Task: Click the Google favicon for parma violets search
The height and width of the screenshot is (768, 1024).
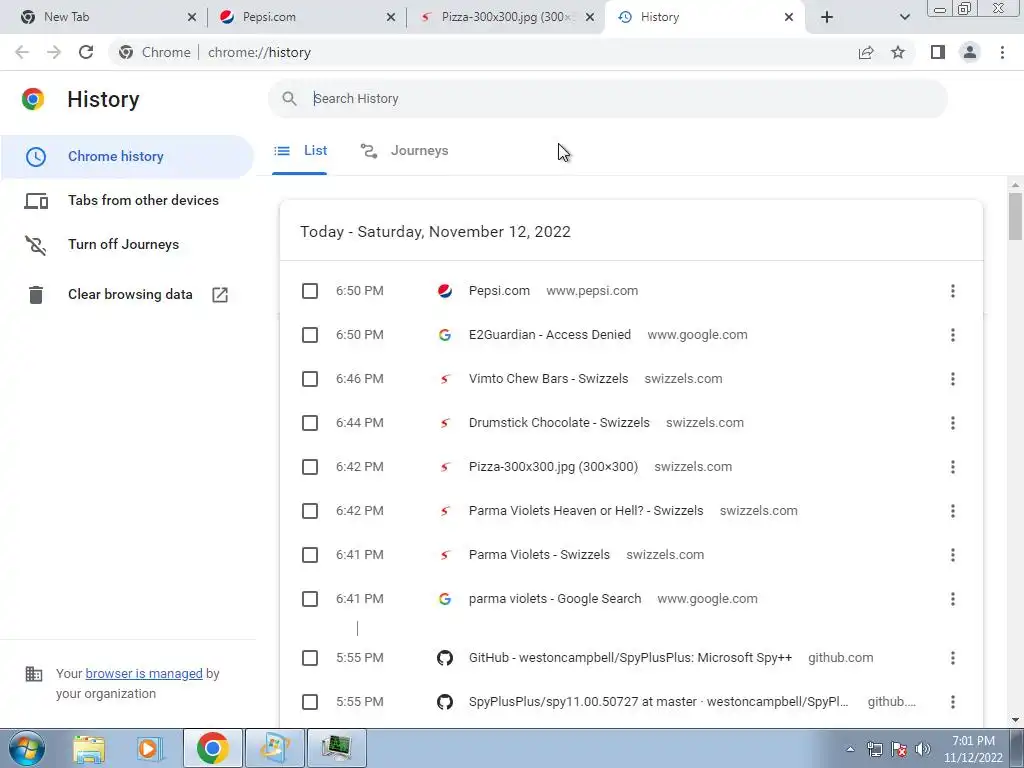Action: [x=445, y=599]
